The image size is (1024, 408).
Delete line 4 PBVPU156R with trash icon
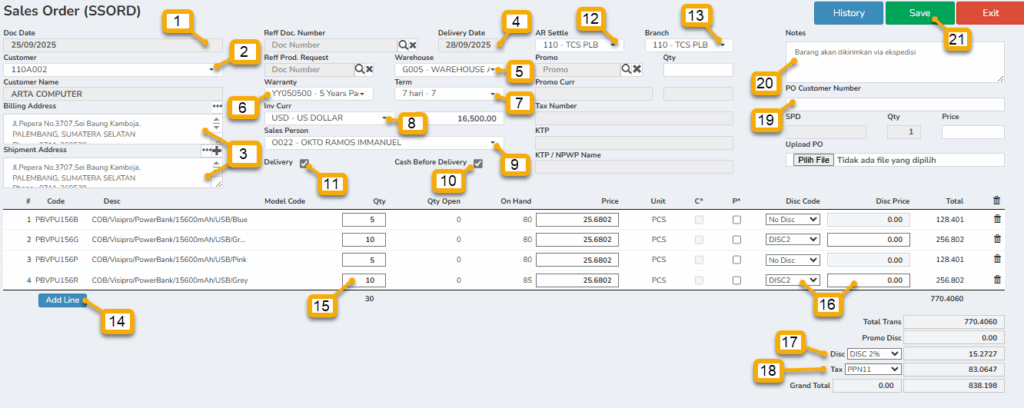point(996,280)
